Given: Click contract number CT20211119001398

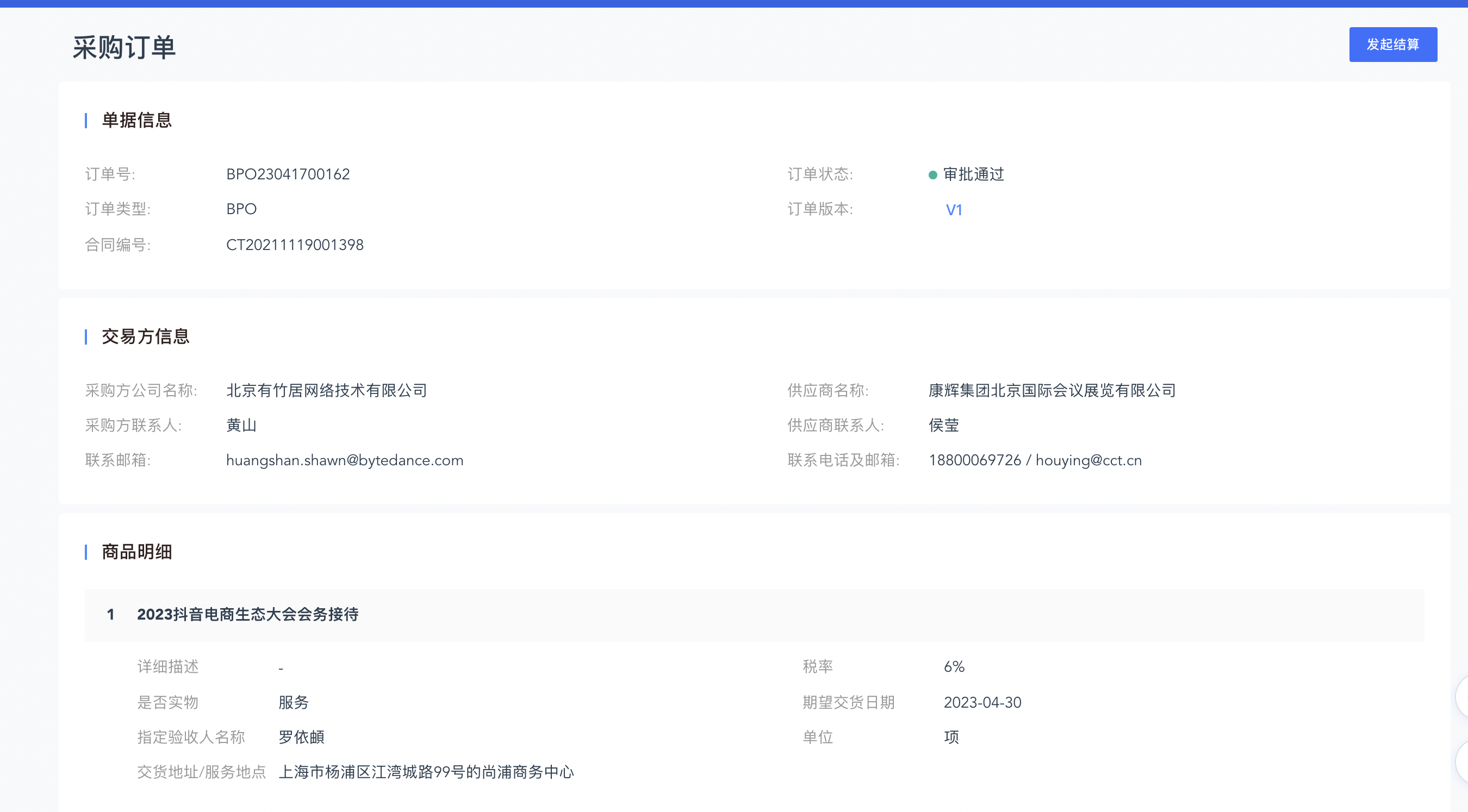Looking at the screenshot, I should tap(295, 245).
